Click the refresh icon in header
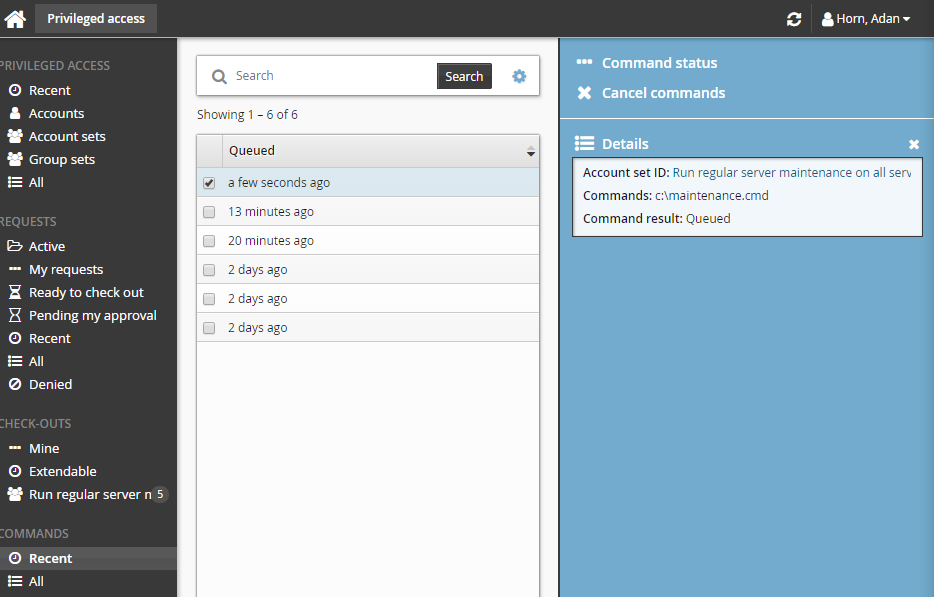 pos(794,19)
